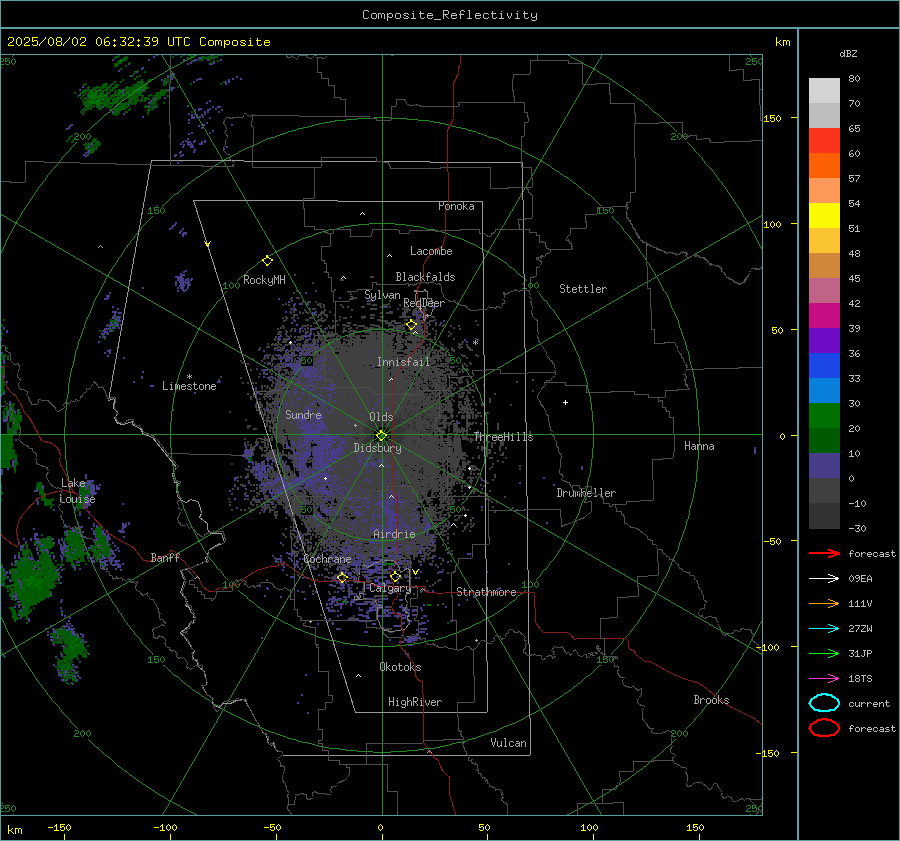900x841 pixels.
Task: Click the Blackfalds city label
Action: [425, 277]
